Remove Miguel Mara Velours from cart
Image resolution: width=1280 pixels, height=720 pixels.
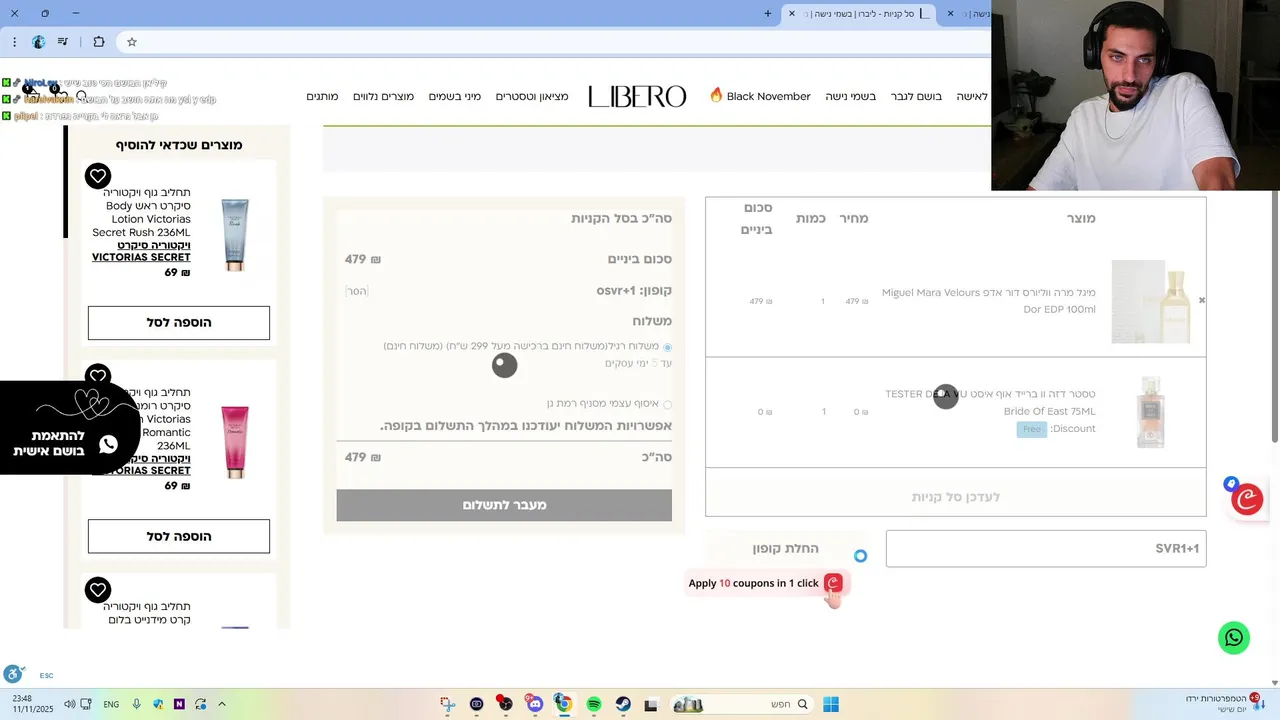(1202, 300)
